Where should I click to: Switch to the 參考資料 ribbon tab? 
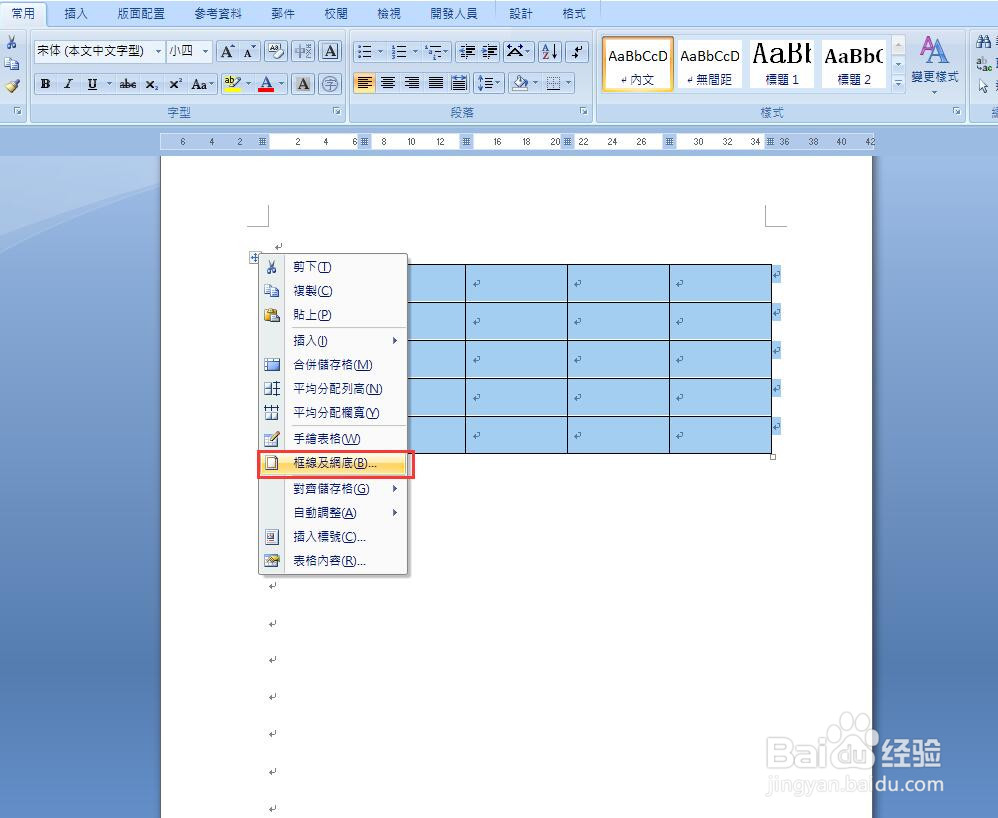pos(218,13)
